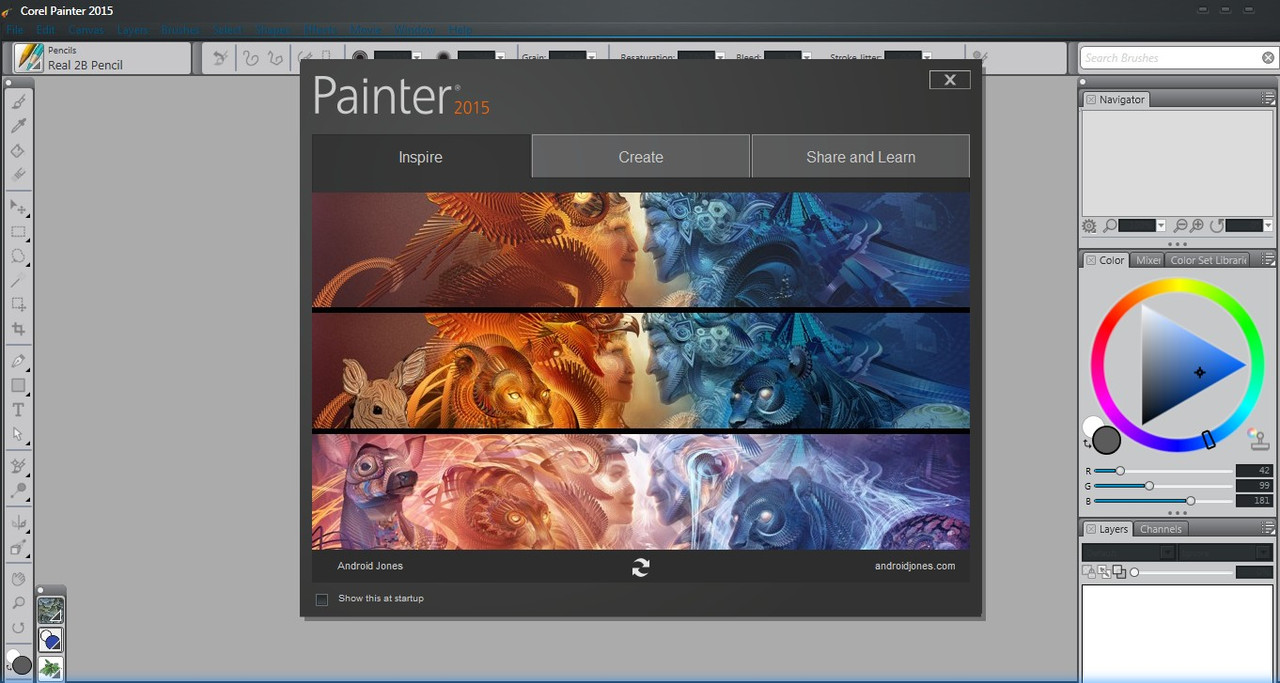Select the Eraser tool

pos(18,174)
